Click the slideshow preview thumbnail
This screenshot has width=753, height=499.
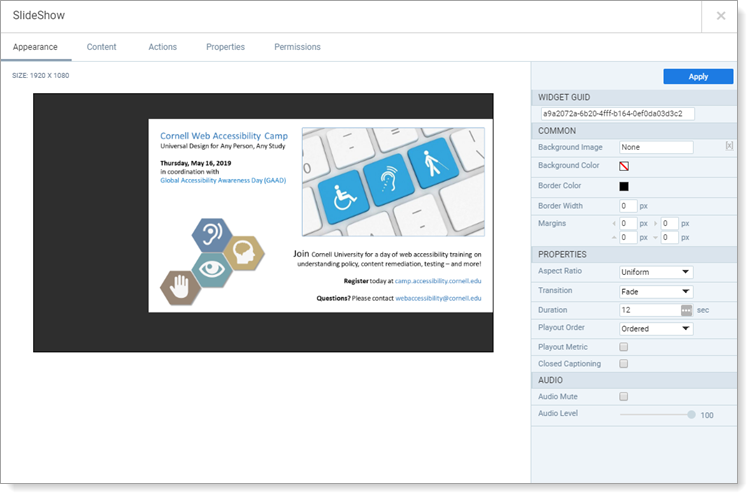pyautogui.click(x=263, y=222)
